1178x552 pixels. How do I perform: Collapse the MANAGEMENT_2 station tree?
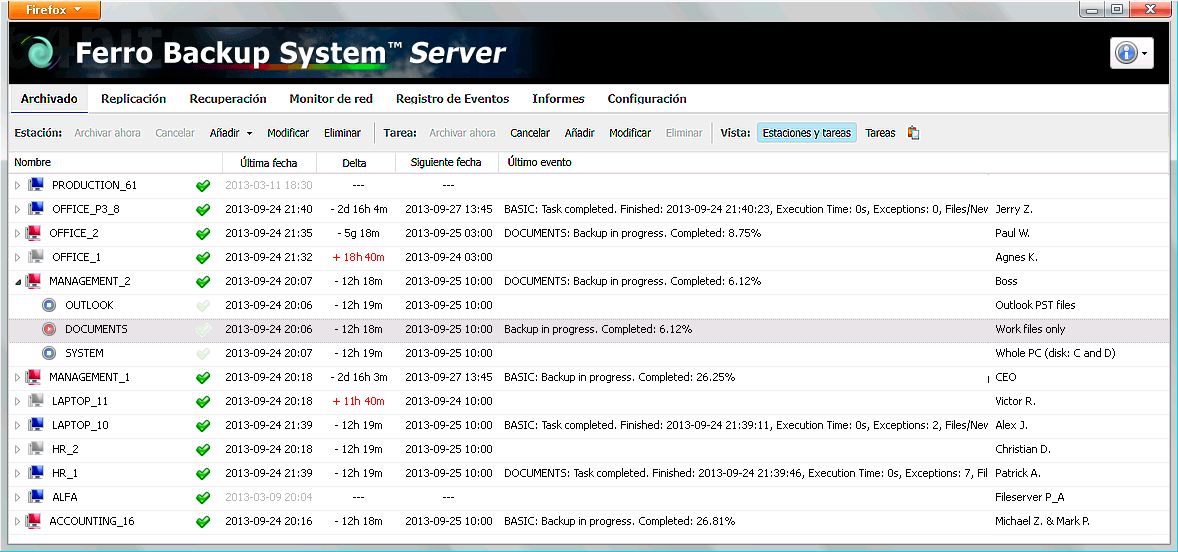click(x=17, y=281)
